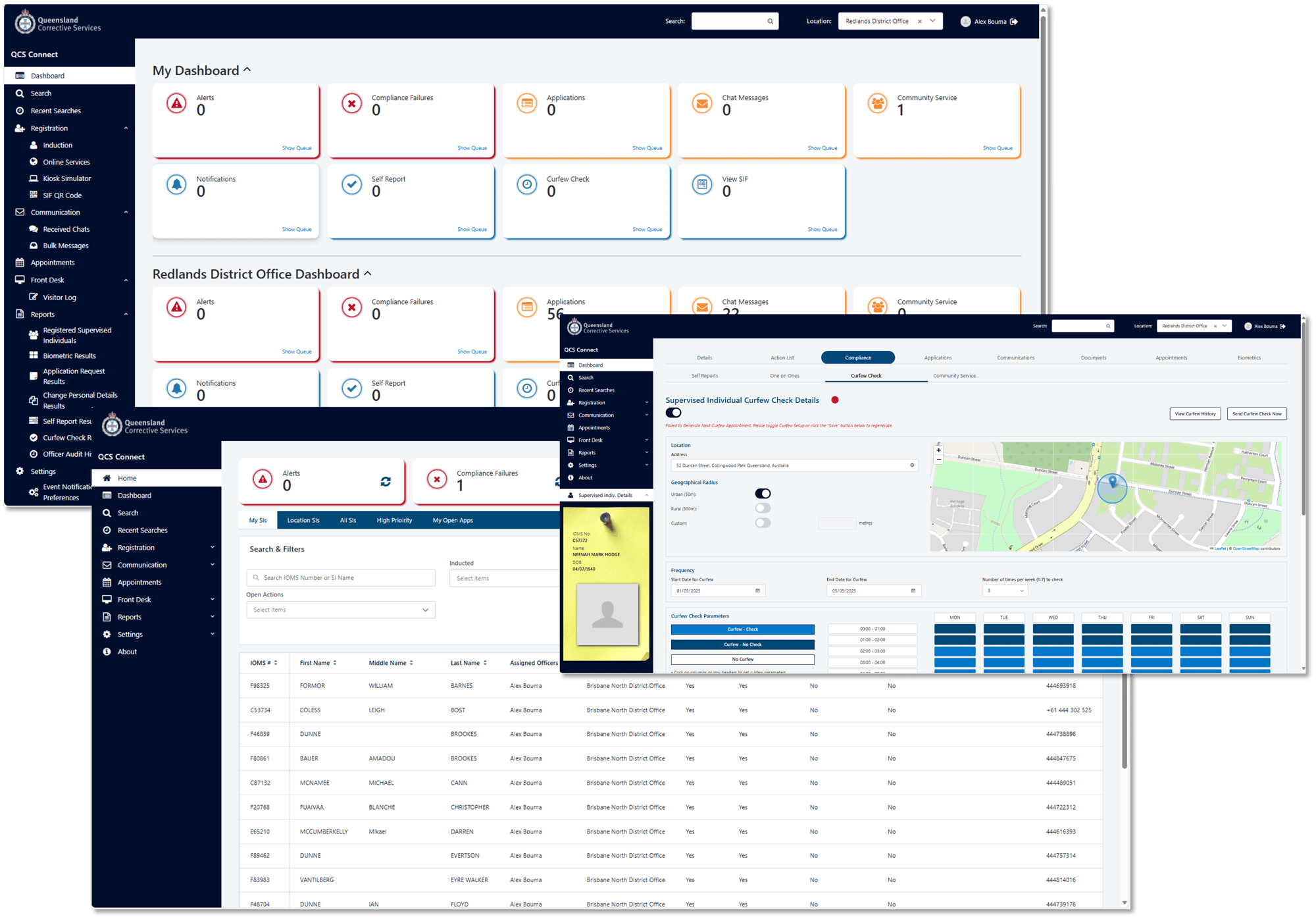Switch to the High Priority tab
The height and width of the screenshot is (919, 1316).
click(394, 520)
